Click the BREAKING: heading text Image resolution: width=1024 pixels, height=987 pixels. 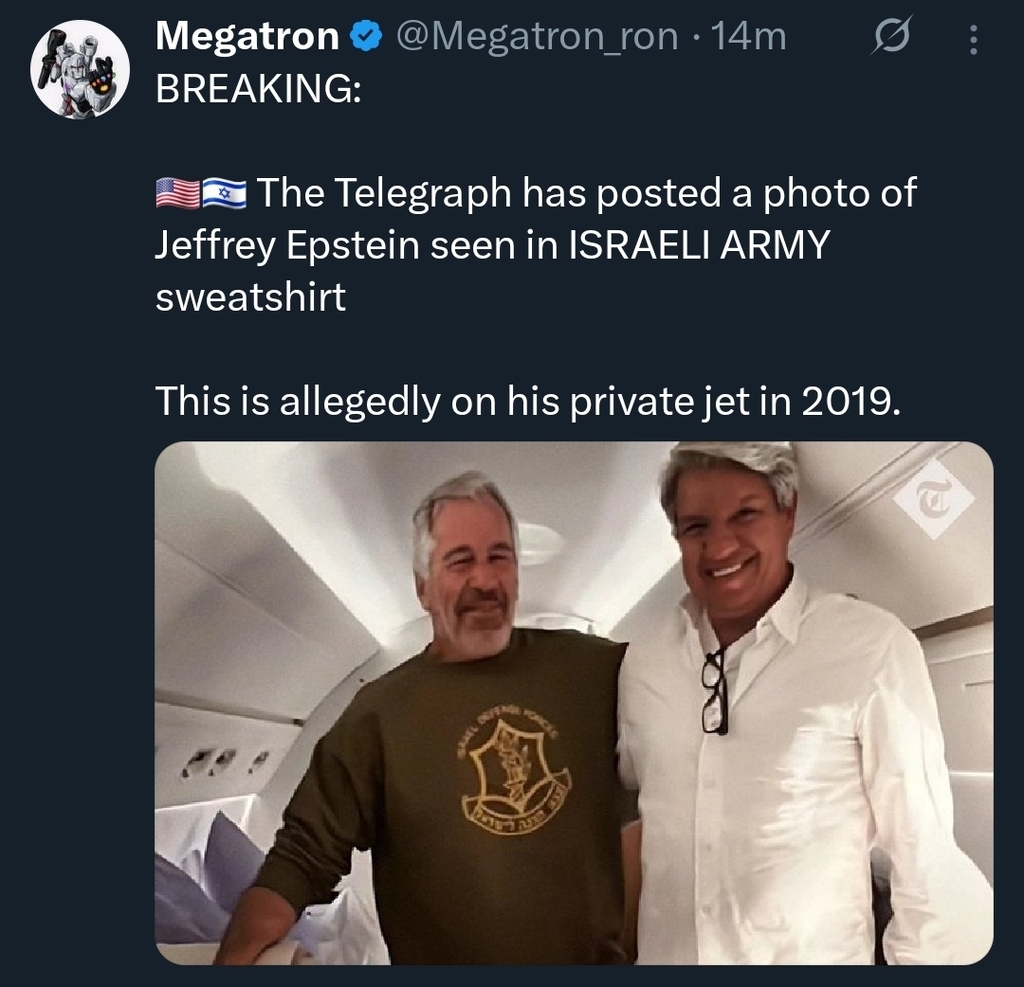click(x=257, y=90)
